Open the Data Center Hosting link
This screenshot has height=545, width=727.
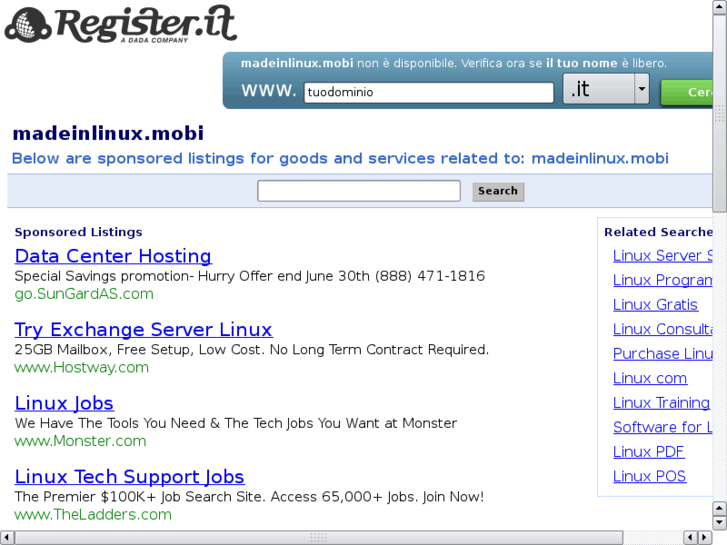click(113, 256)
